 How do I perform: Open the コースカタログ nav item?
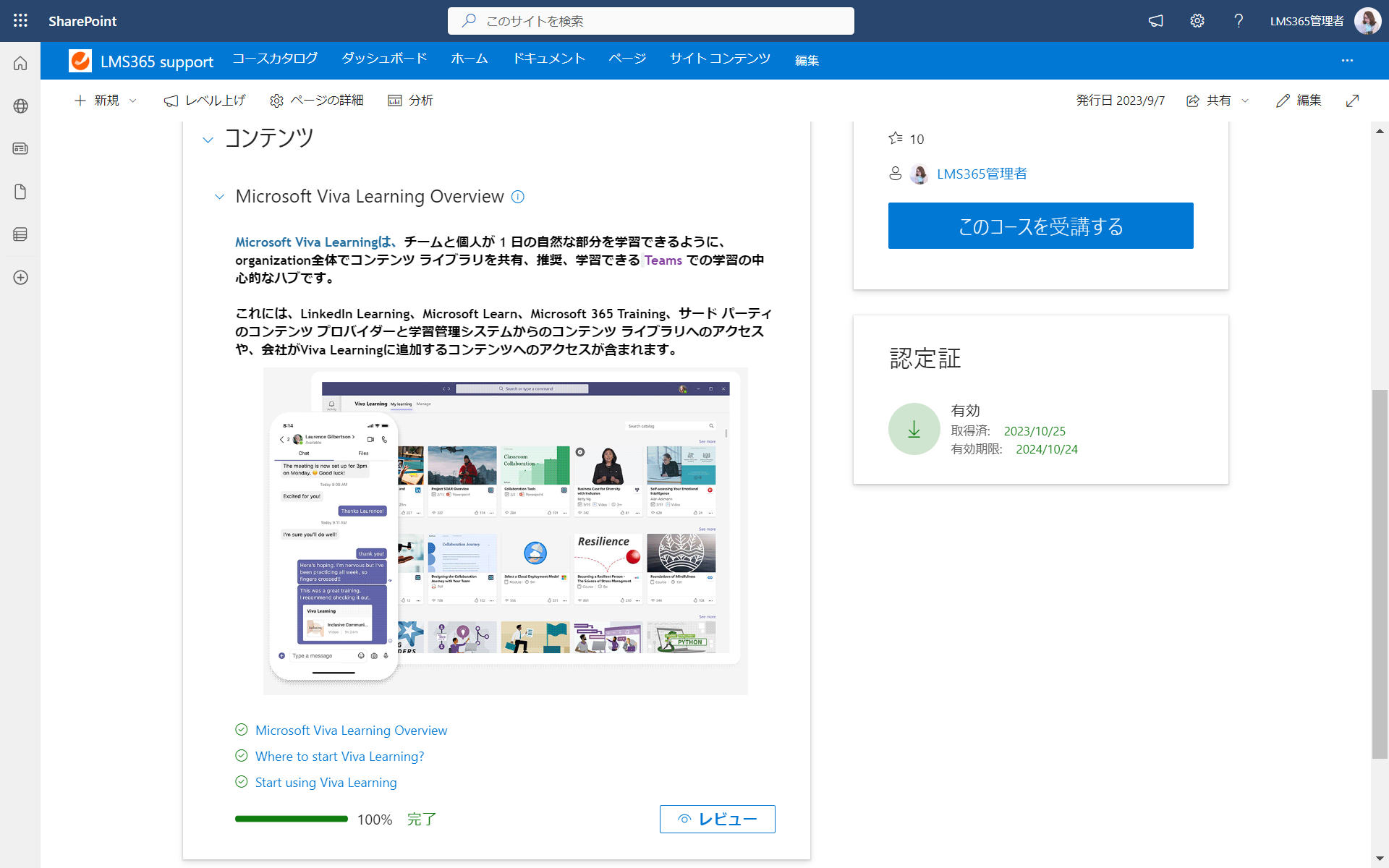click(275, 59)
